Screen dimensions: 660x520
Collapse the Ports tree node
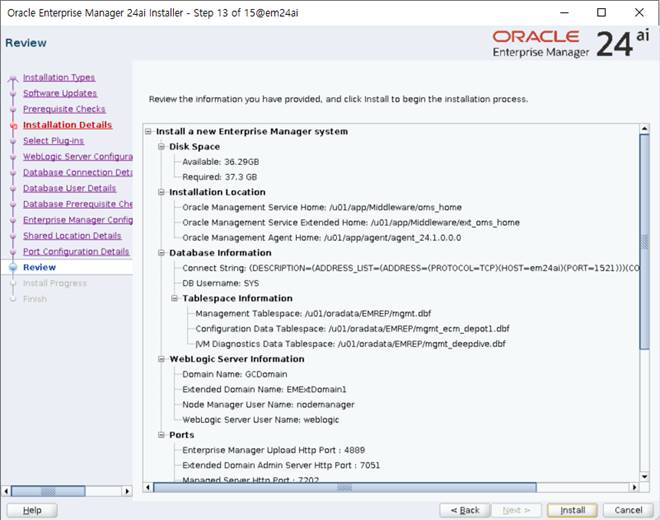pyautogui.click(x=161, y=435)
